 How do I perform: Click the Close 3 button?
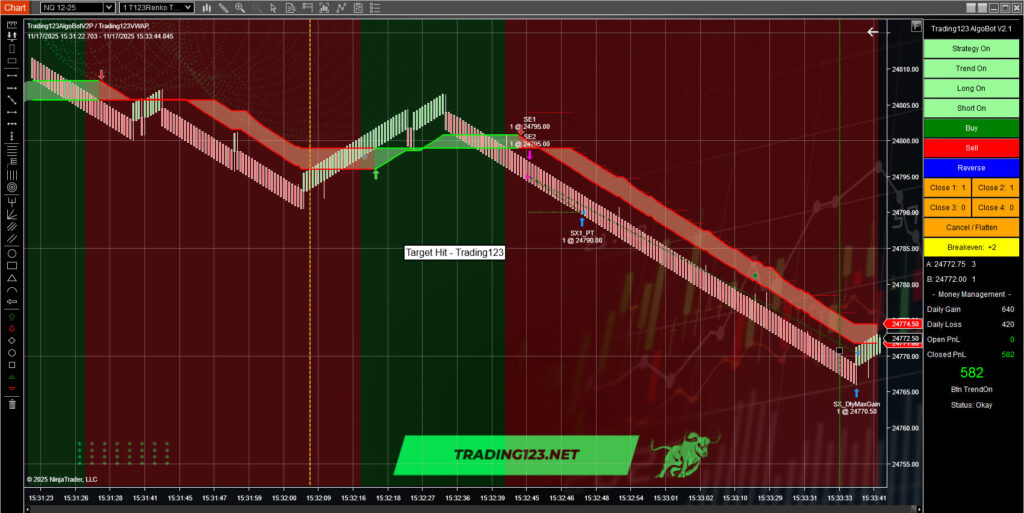[x=947, y=208]
